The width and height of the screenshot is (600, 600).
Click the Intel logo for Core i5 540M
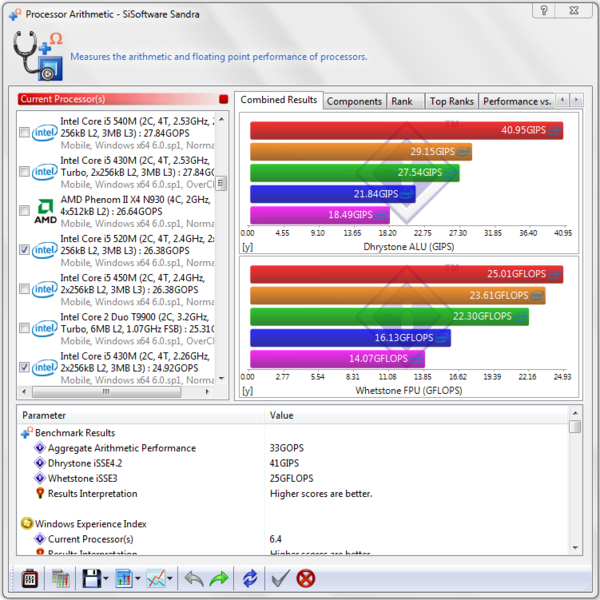coord(44,133)
